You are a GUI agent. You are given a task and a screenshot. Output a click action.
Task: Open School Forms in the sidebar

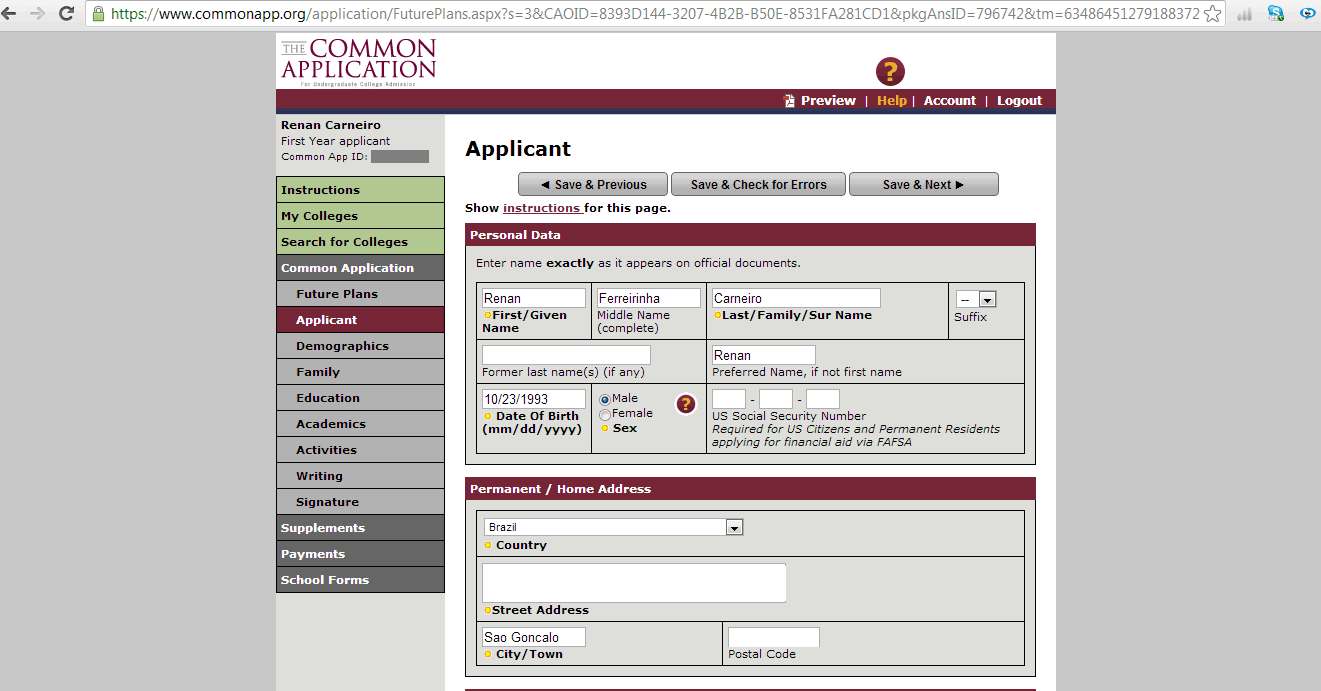click(360, 580)
